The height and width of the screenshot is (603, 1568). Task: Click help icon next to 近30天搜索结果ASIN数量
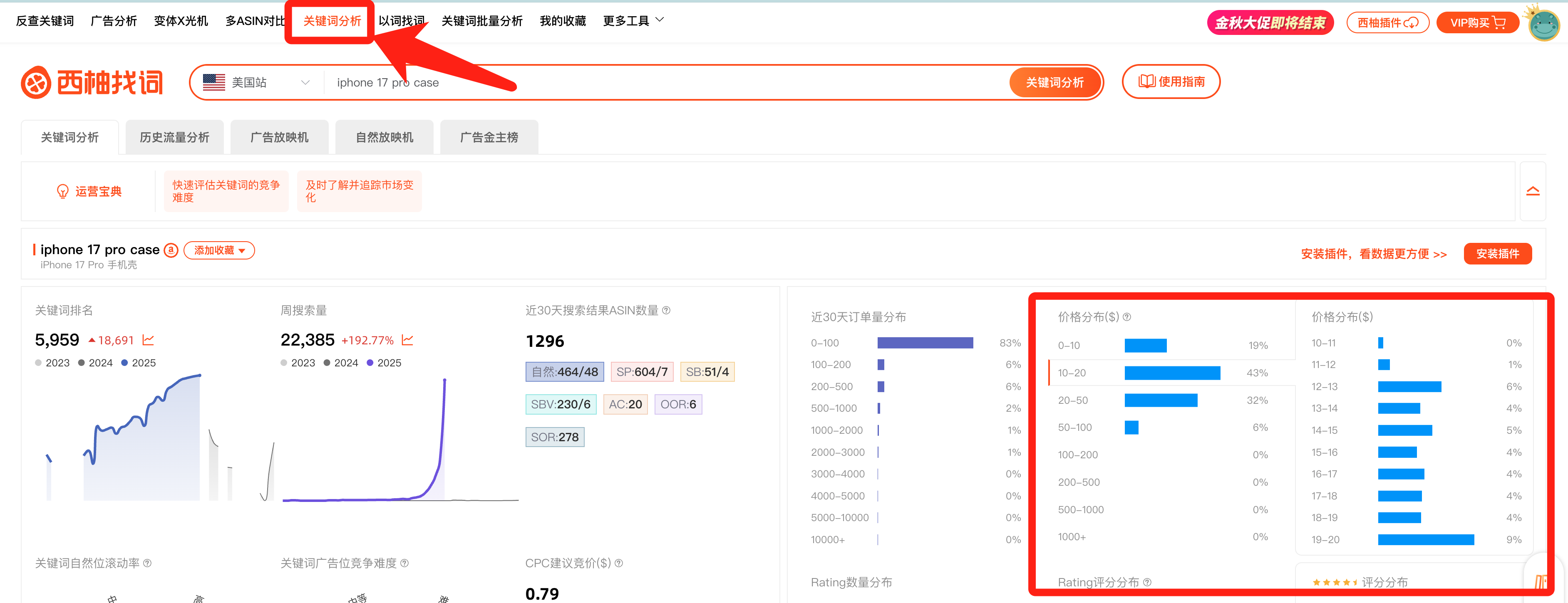coord(666,310)
